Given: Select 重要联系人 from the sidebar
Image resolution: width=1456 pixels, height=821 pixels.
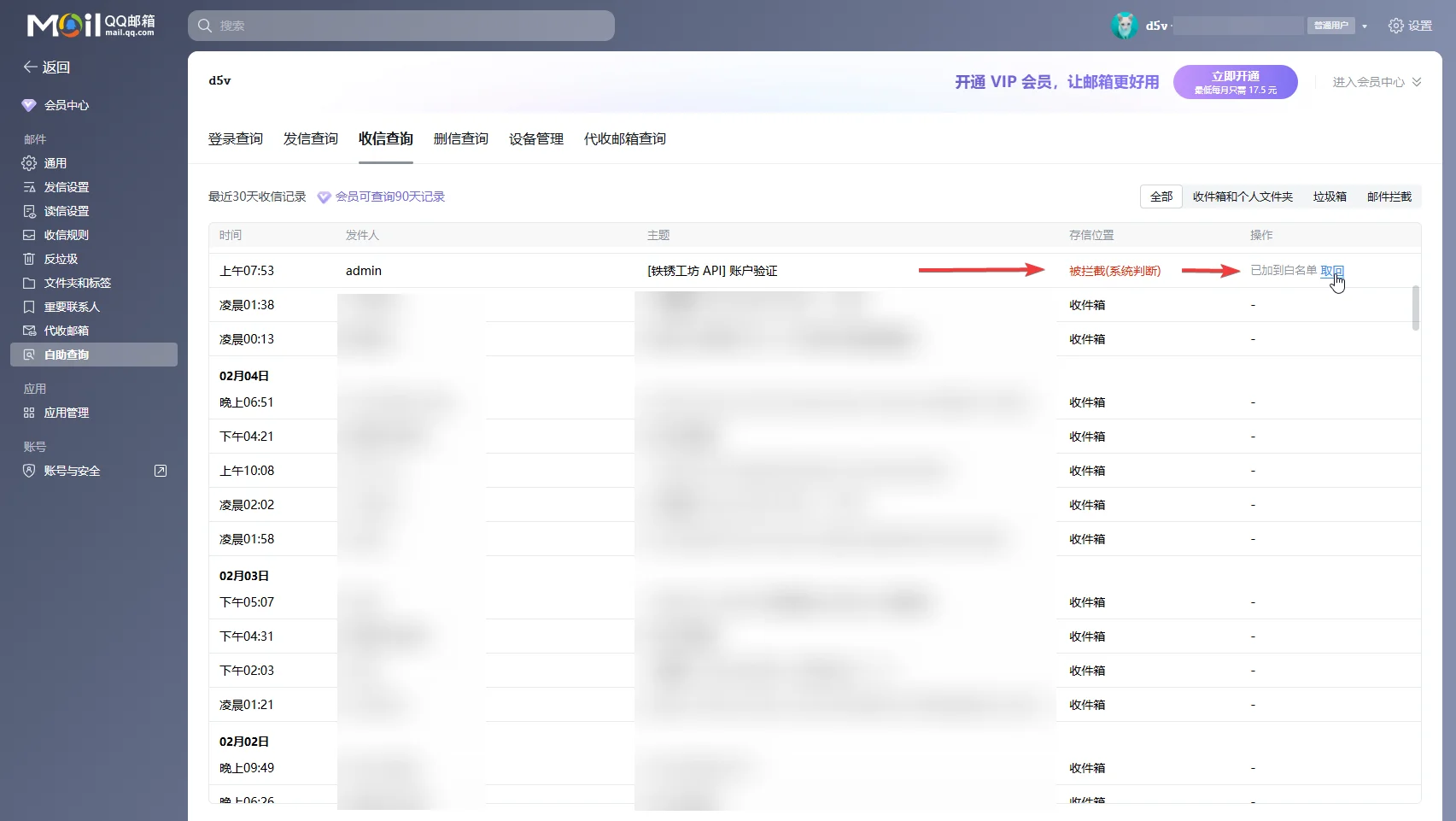Looking at the screenshot, I should pyautogui.click(x=71, y=306).
